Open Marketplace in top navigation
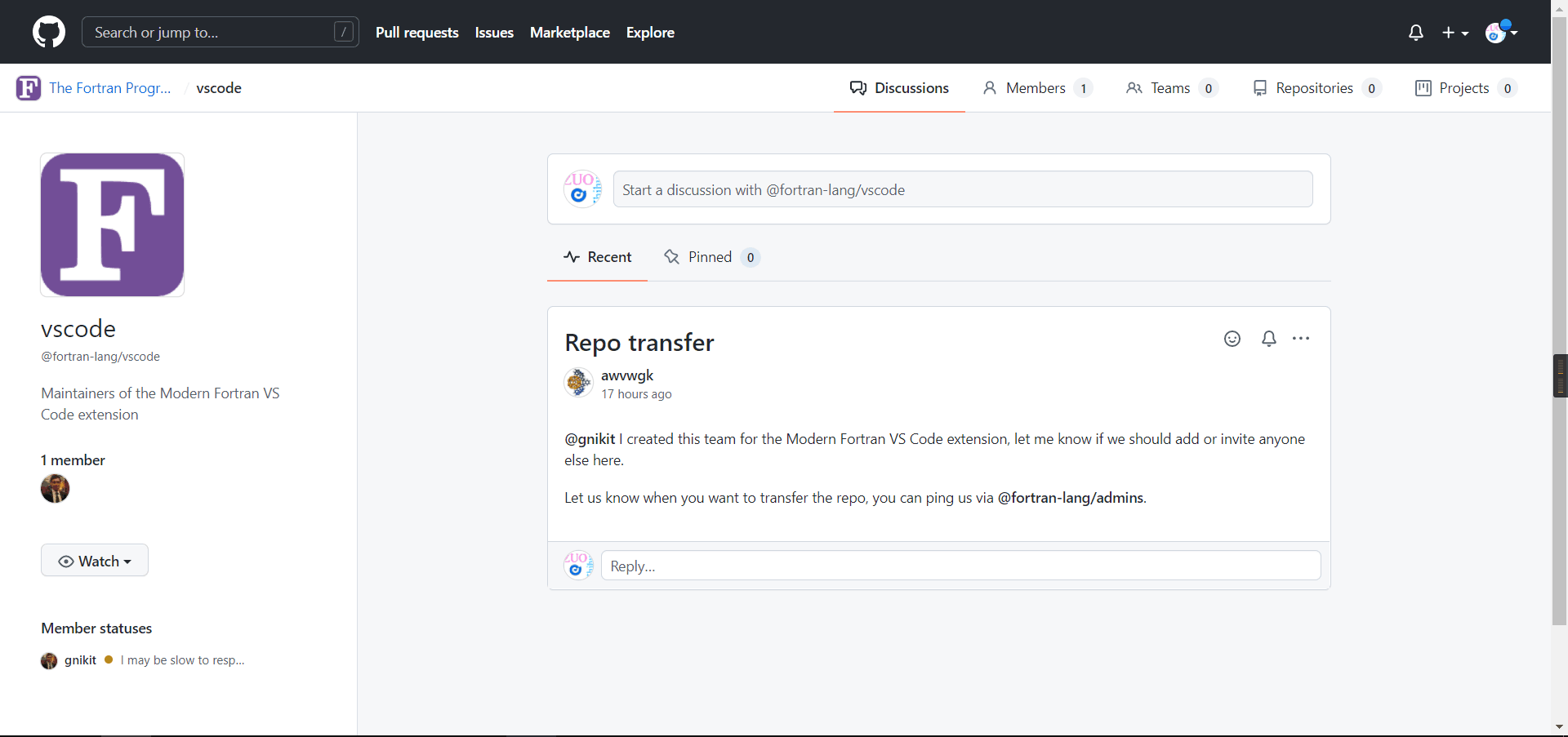This screenshot has height=737, width=1568. coord(570,33)
